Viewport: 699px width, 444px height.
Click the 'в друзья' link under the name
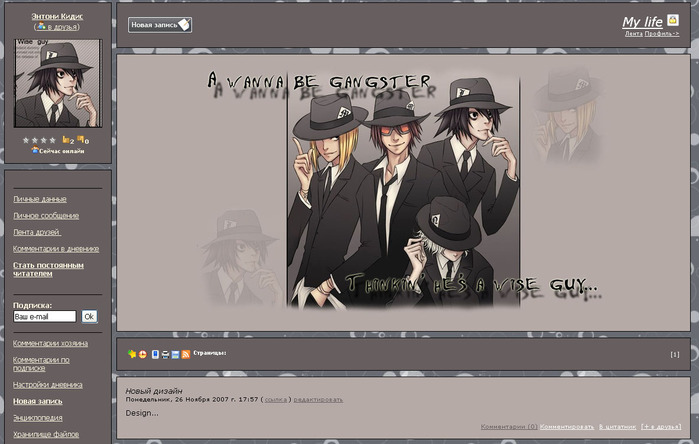[x=62, y=27]
